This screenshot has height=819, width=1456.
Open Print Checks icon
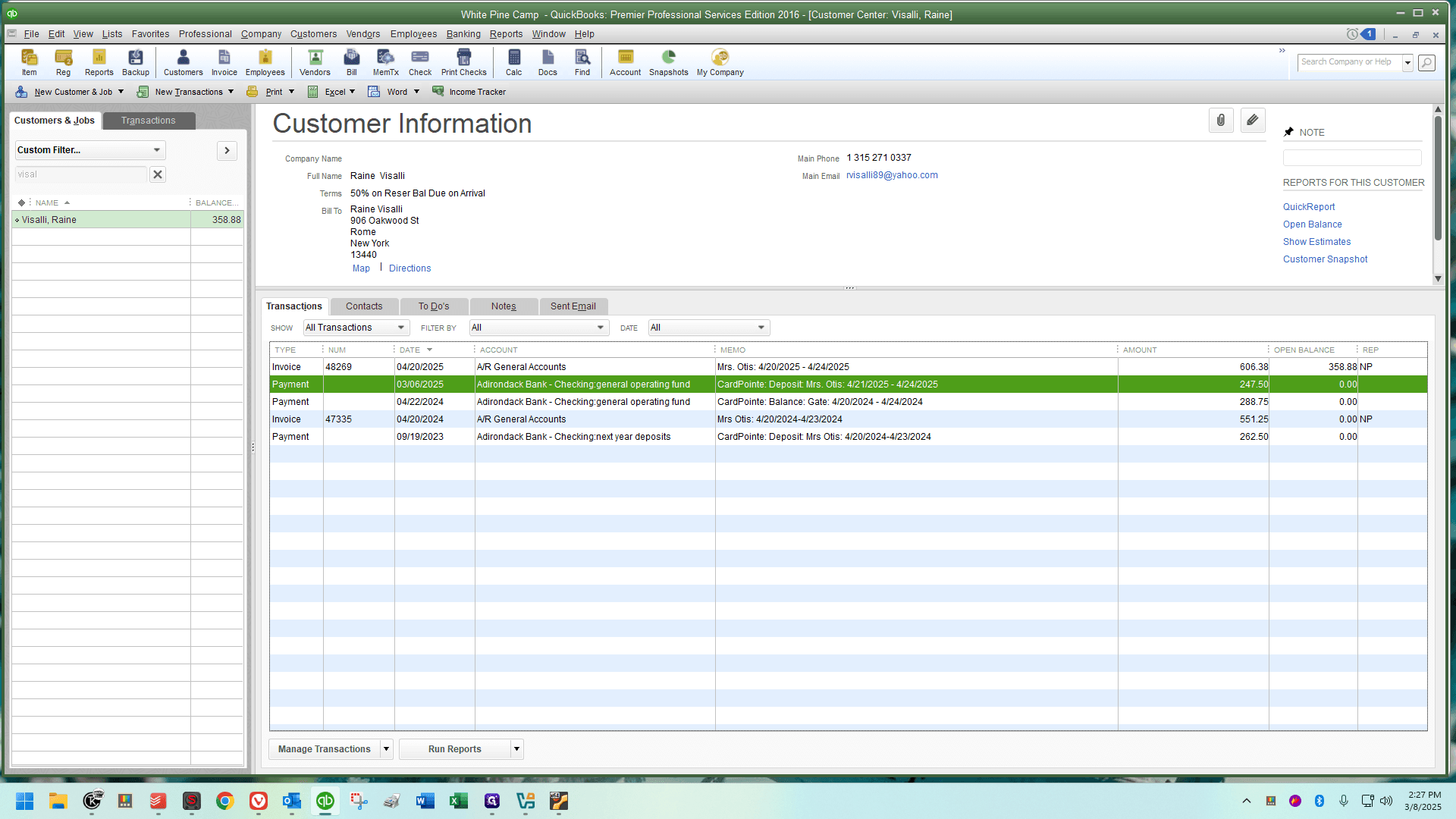(464, 62)
